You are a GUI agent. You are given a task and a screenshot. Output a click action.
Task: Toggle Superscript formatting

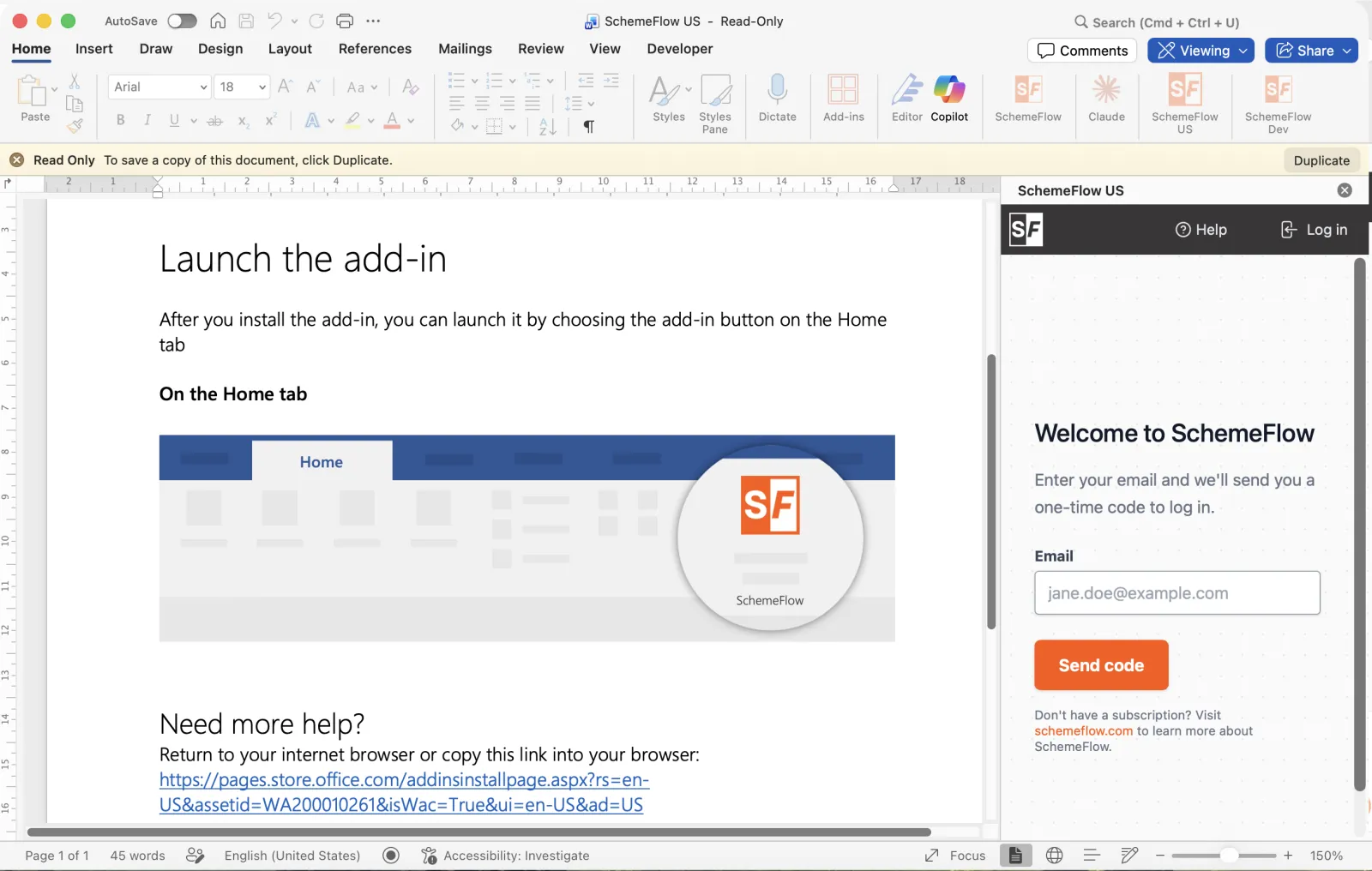(271, 121)
